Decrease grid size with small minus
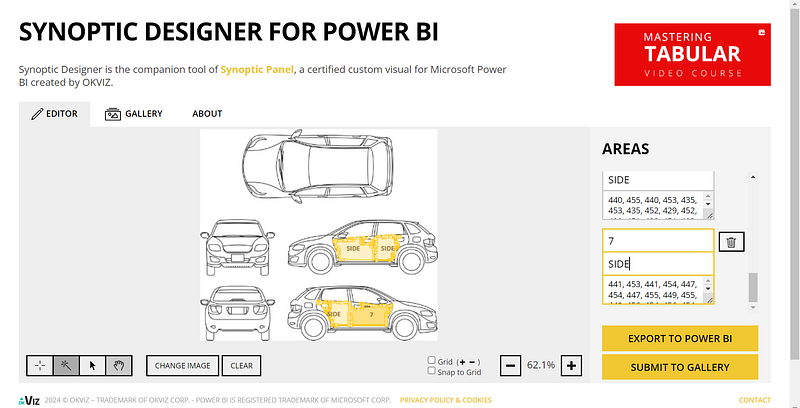 [472, 362]
